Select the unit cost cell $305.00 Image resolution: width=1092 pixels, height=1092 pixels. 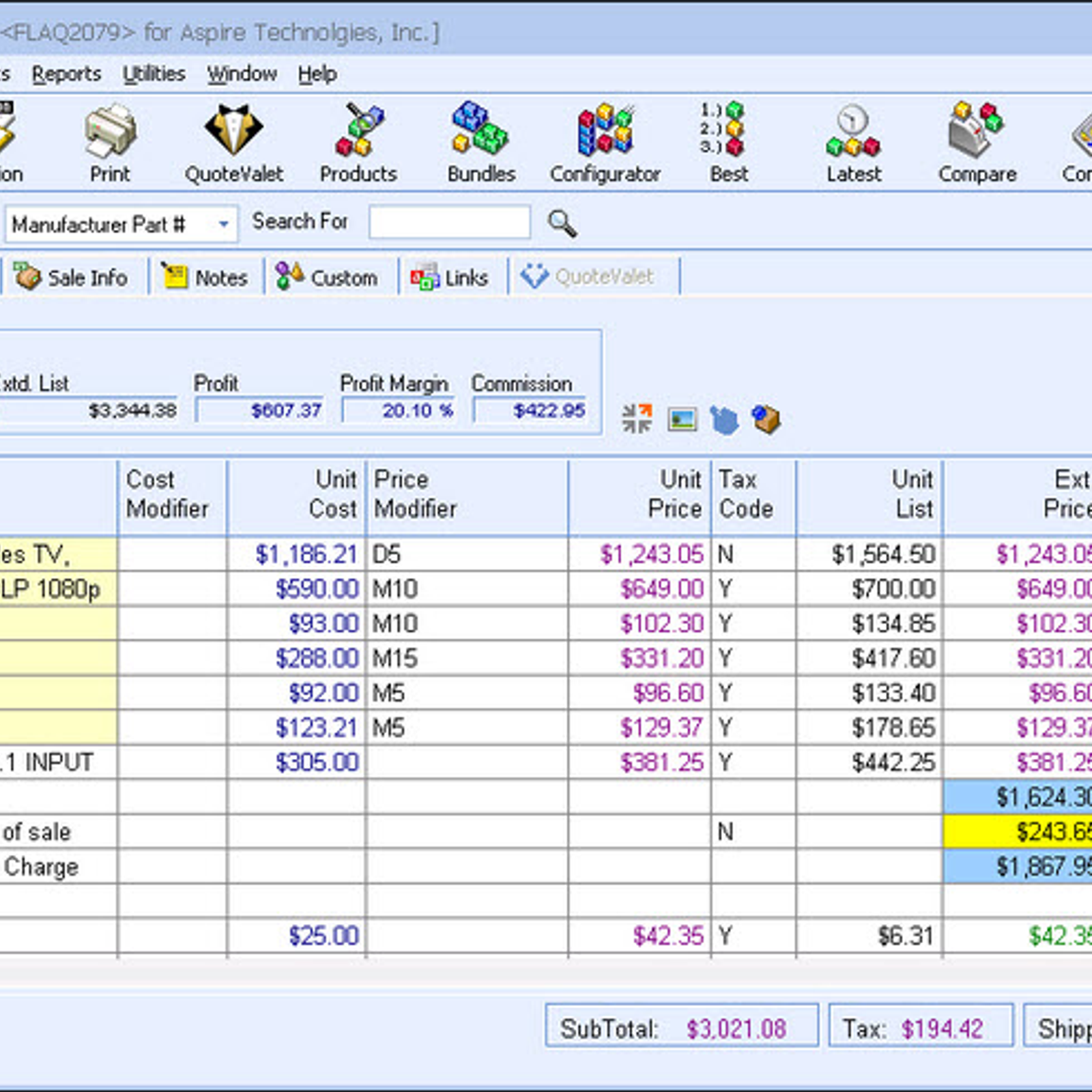296,762
